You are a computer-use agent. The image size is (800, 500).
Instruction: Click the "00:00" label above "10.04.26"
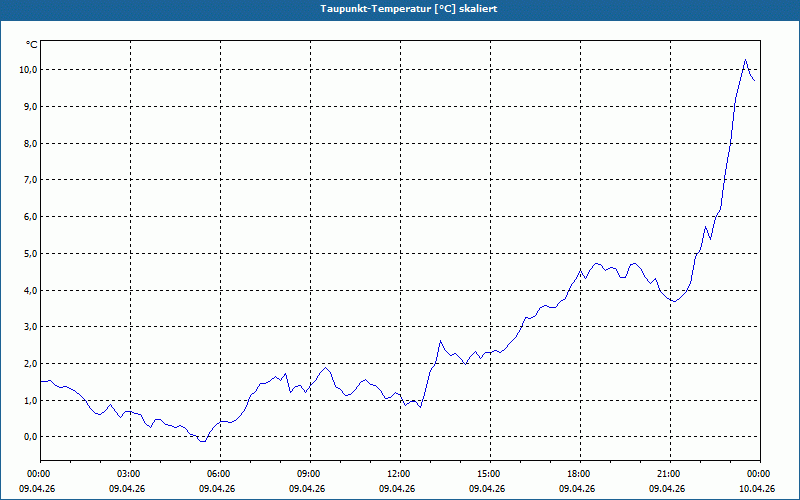tap(760, 474)
